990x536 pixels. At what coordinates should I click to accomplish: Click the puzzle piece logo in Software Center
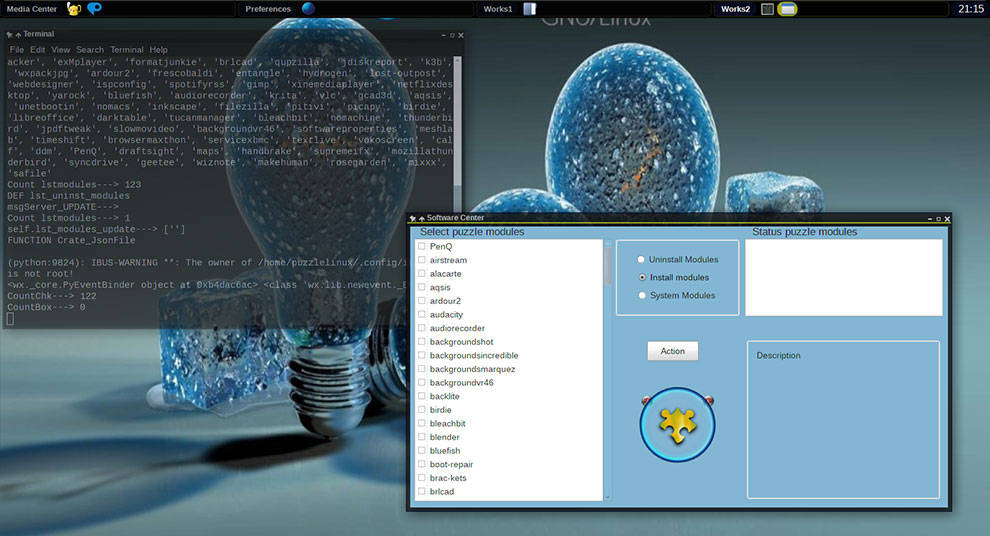(677, 424)
